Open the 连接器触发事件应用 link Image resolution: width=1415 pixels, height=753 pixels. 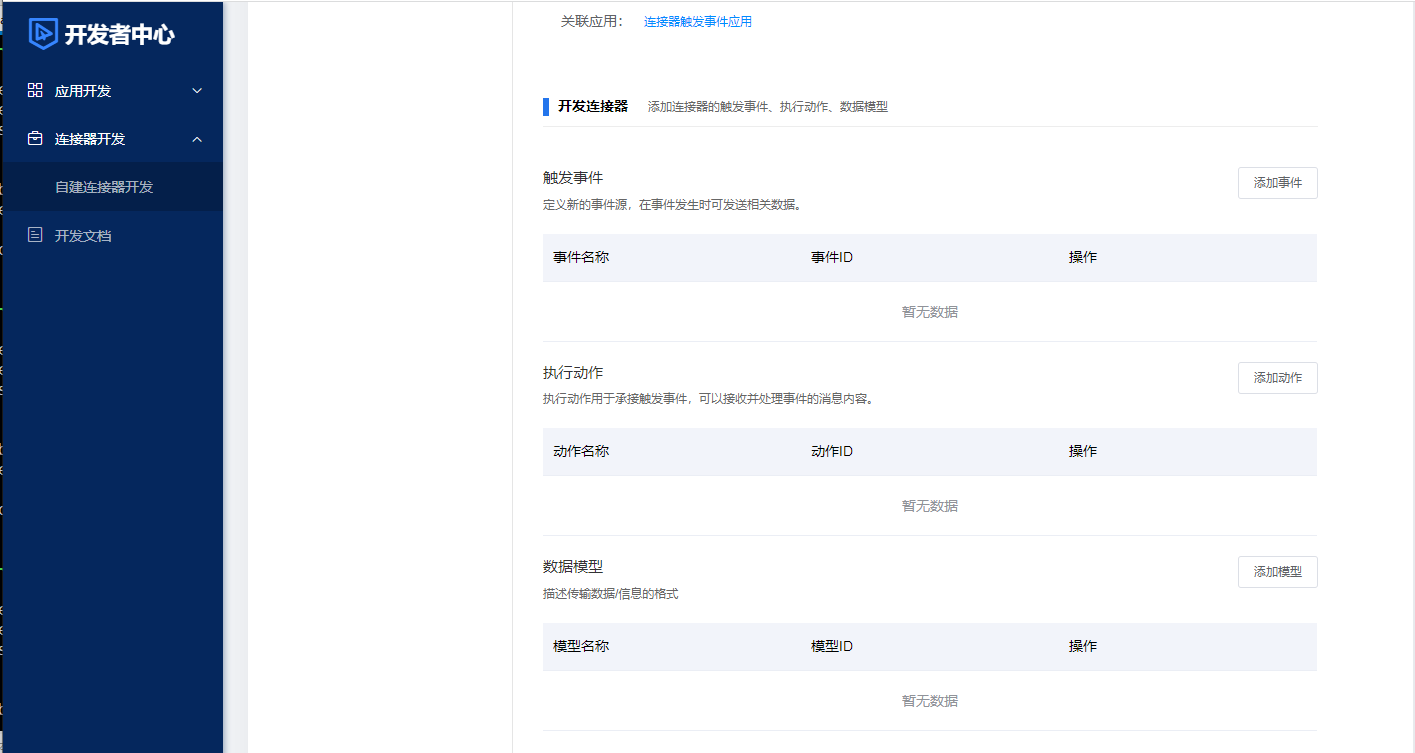click(698, 21)
